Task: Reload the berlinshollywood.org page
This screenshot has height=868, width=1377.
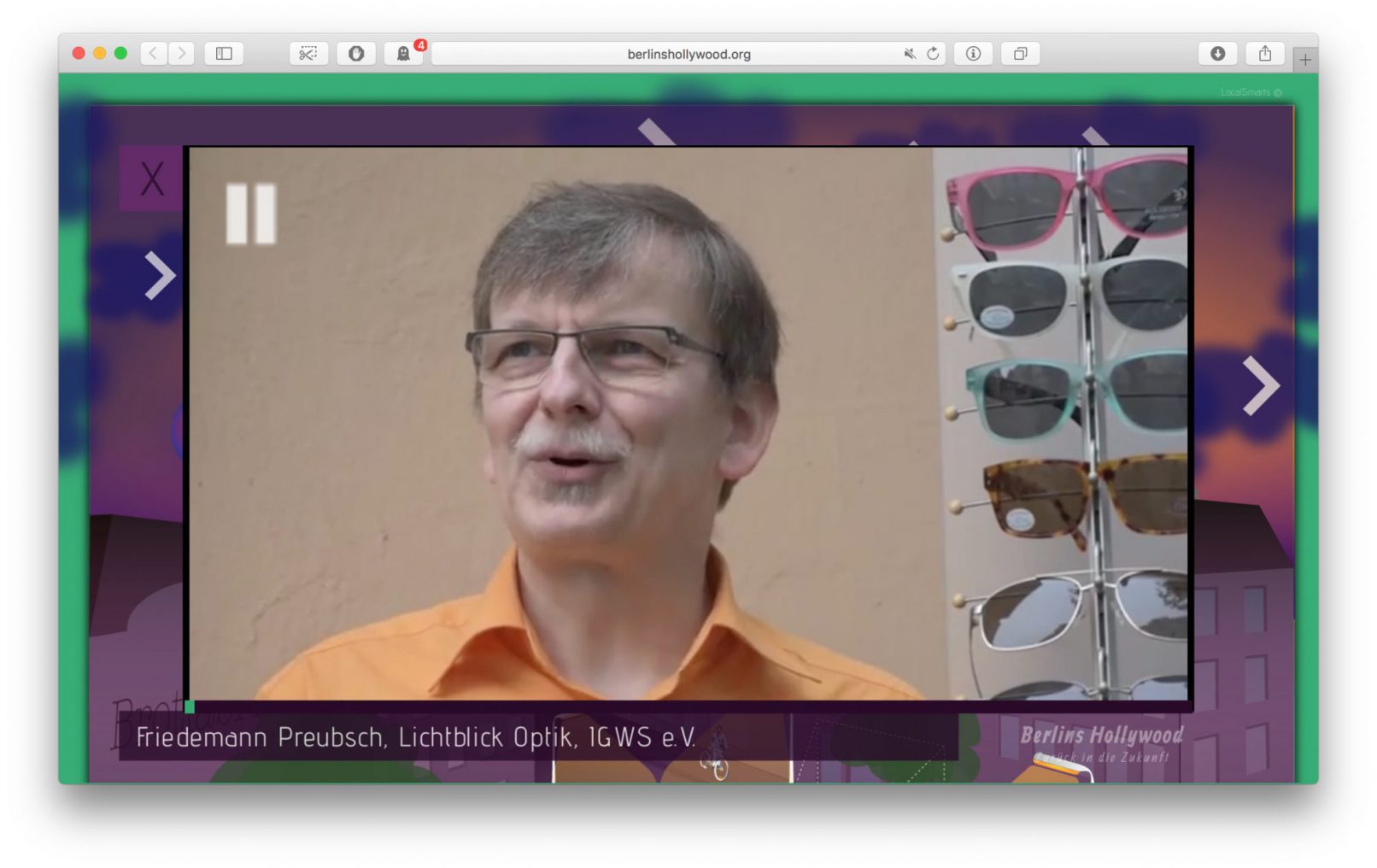Action: (933, 54)
